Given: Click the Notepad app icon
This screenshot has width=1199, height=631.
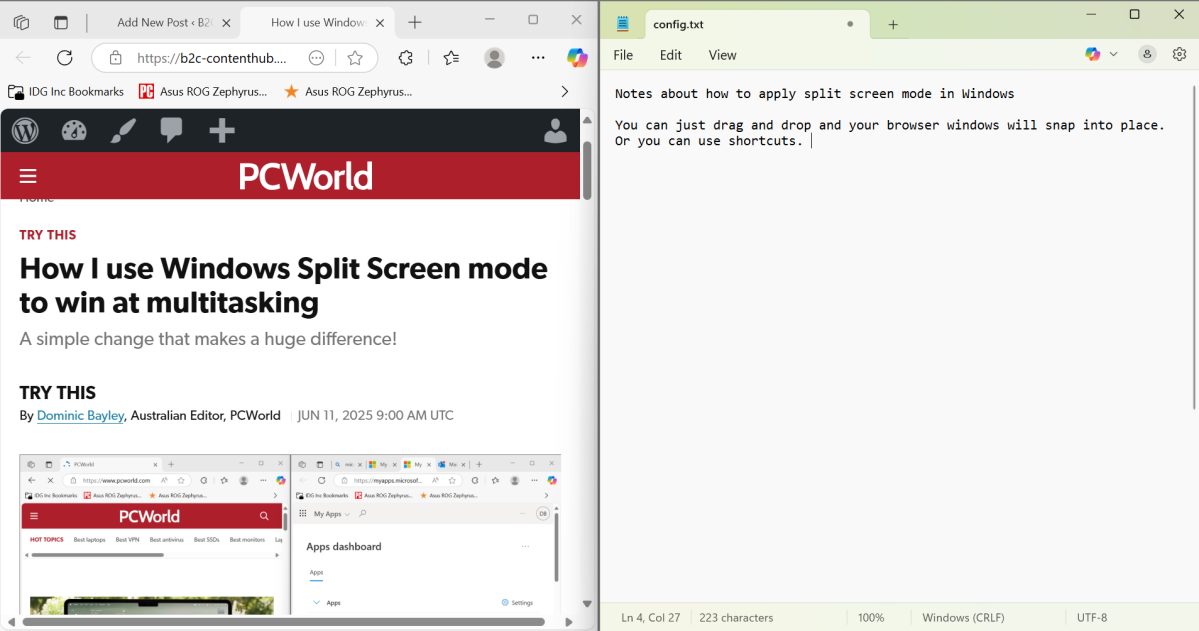Looking at the screenshot, I should tap(622, 24).
